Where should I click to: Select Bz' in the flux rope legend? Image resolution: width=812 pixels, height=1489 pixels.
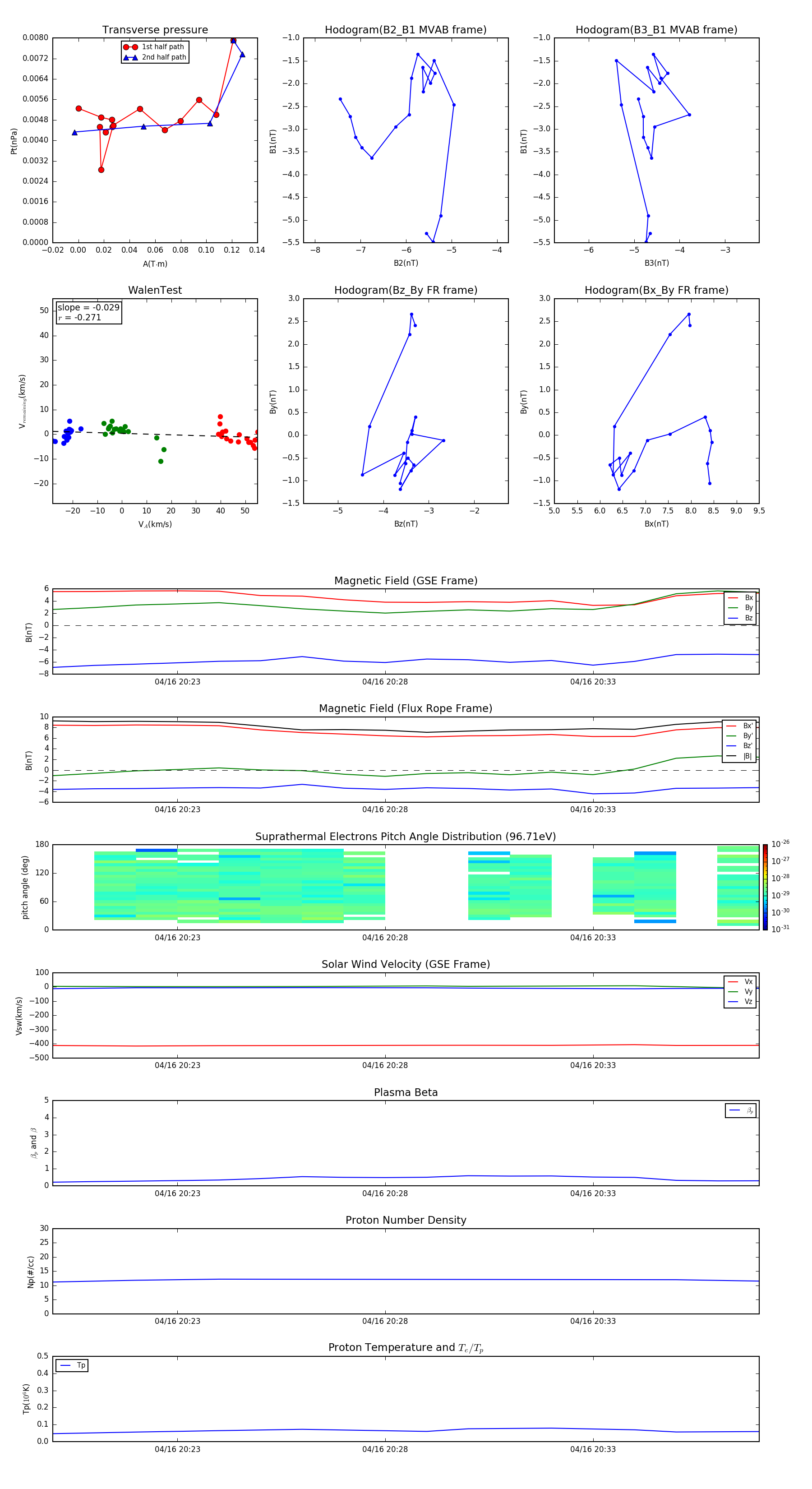[x=740, y=746]
